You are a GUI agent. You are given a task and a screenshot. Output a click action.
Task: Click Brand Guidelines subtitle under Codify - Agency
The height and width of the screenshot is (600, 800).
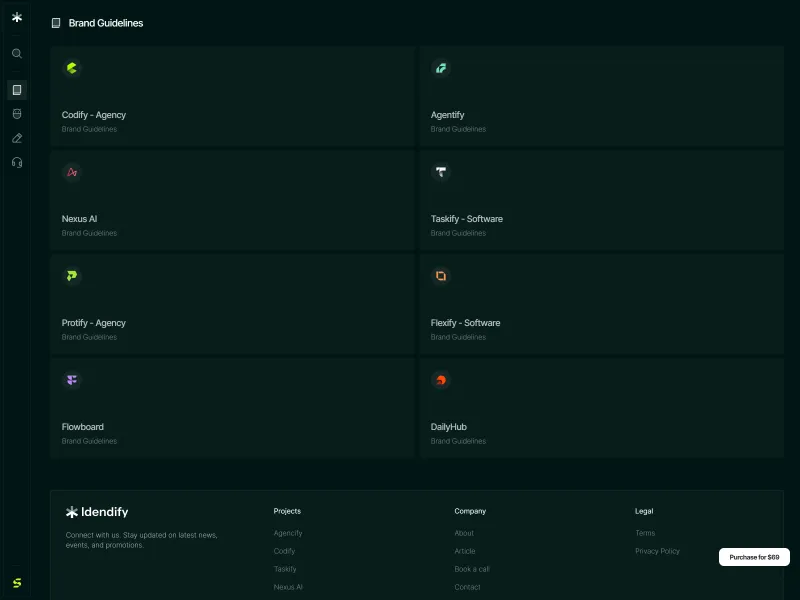89,129
